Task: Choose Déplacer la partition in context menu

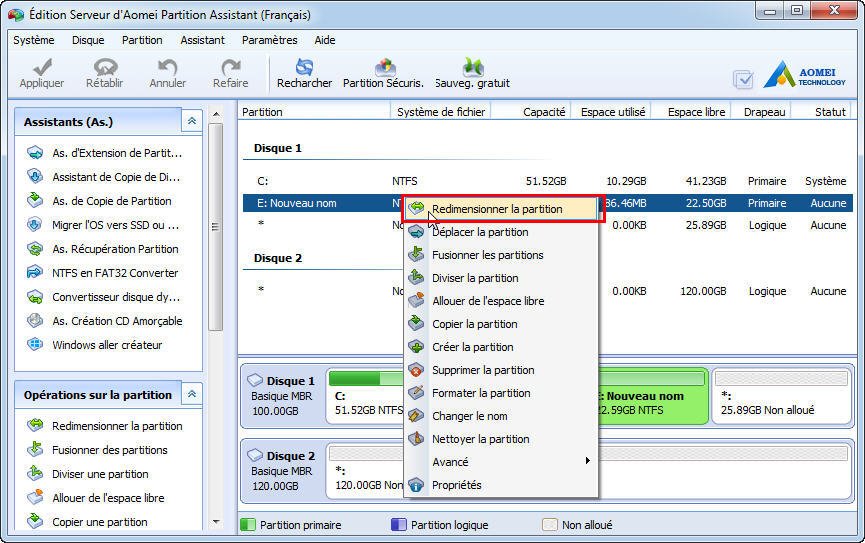Action: [x=501, y=232]
